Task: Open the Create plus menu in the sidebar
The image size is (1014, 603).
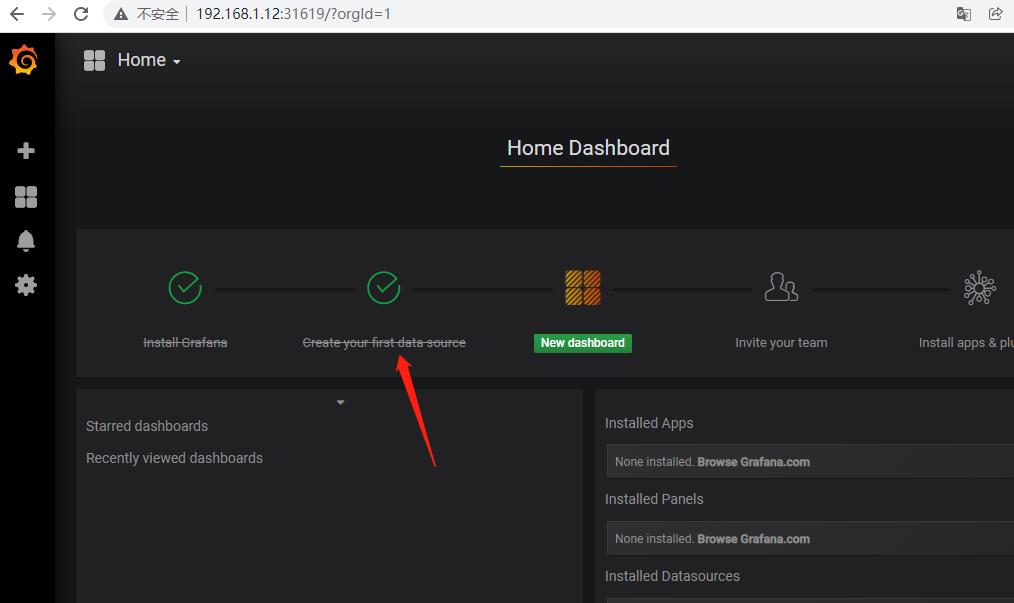Action: [26, 151]
